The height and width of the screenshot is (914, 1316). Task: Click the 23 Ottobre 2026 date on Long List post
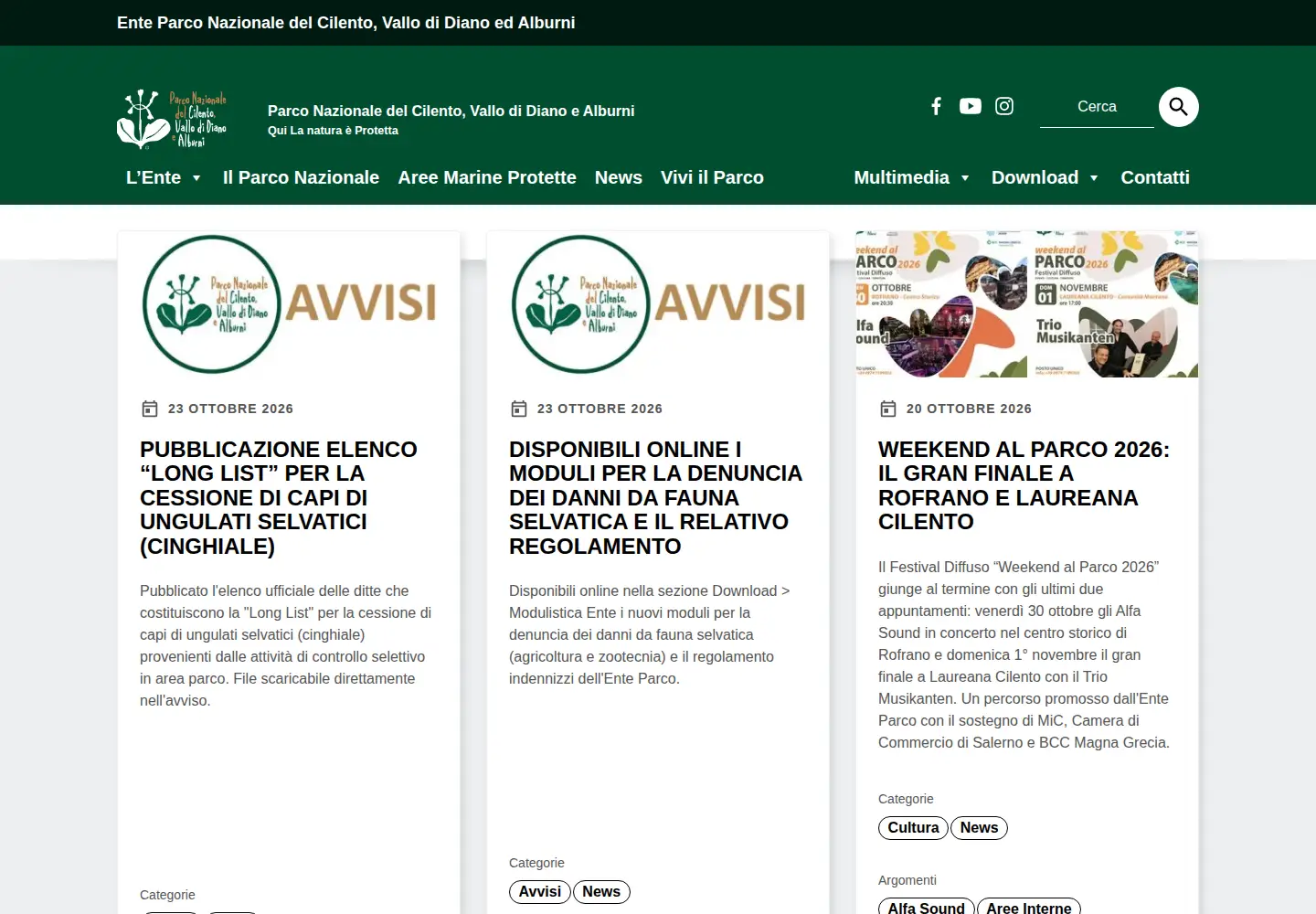click(x=230, y=409)
